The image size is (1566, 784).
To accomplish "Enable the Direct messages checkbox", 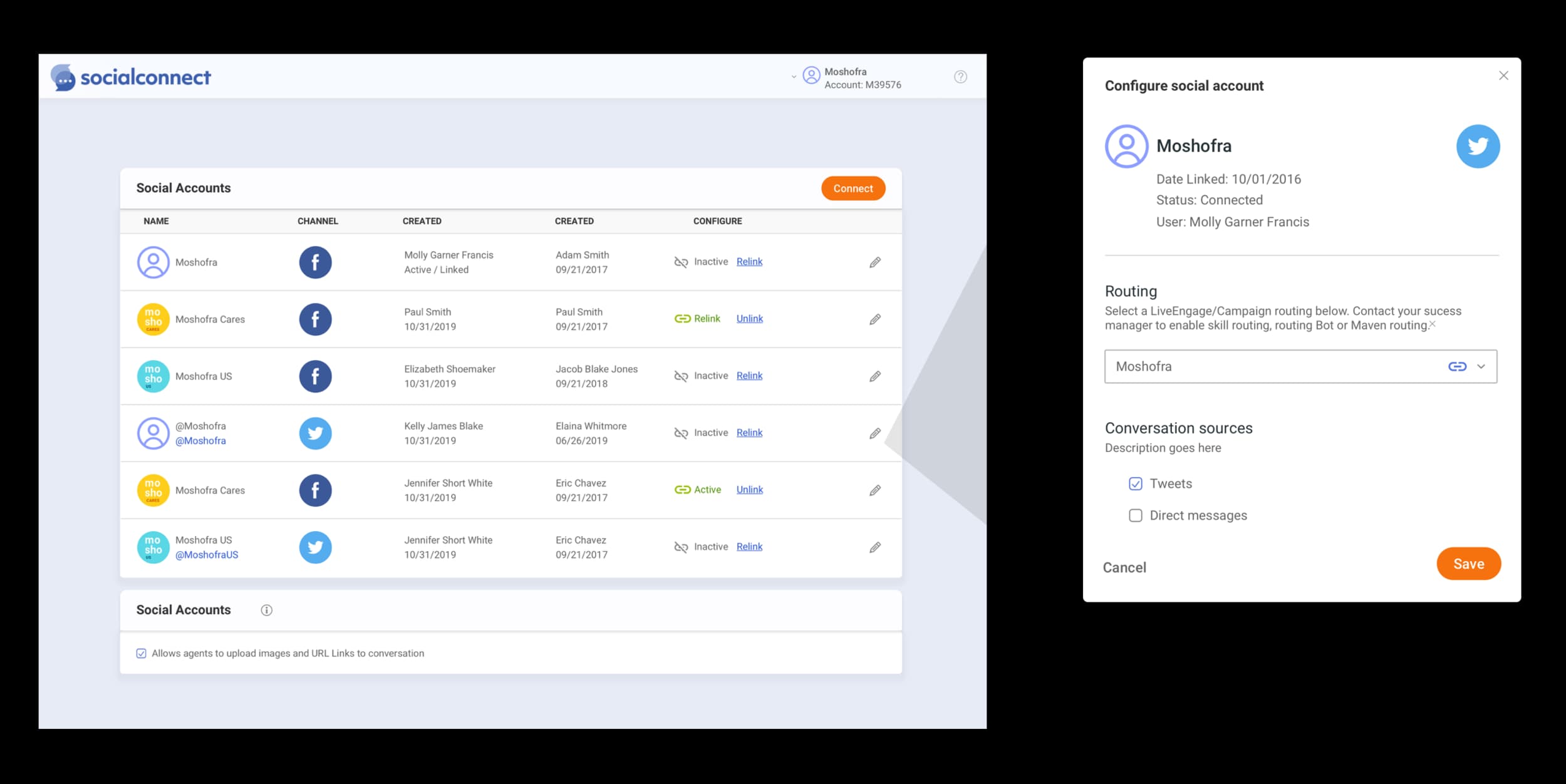I will click(x=1136, y=516).
